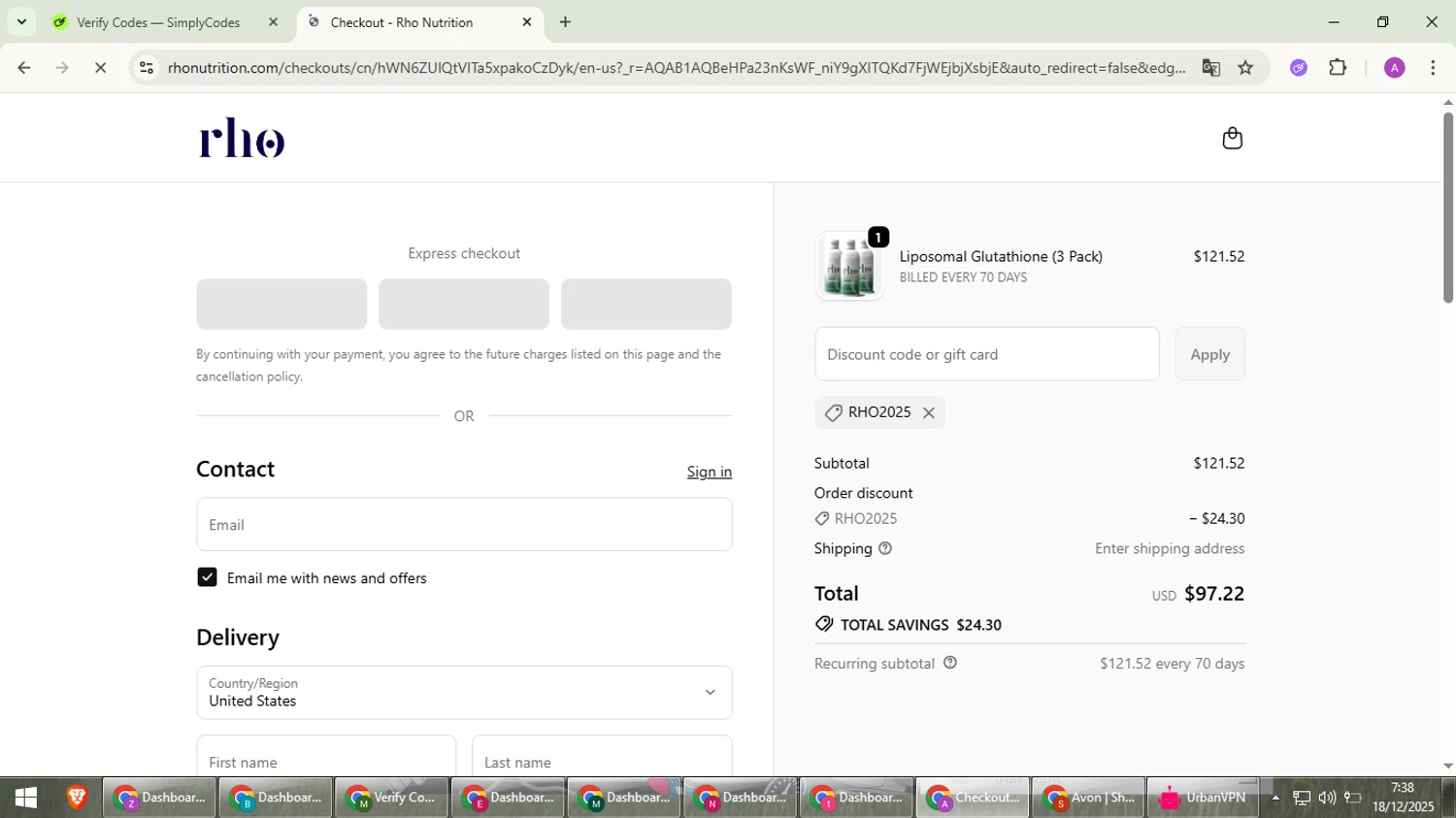This screenshot has width=1456, height=818.
Task: Open the Liposomal Glutathione product thumbnail
Action: point(849,266)
